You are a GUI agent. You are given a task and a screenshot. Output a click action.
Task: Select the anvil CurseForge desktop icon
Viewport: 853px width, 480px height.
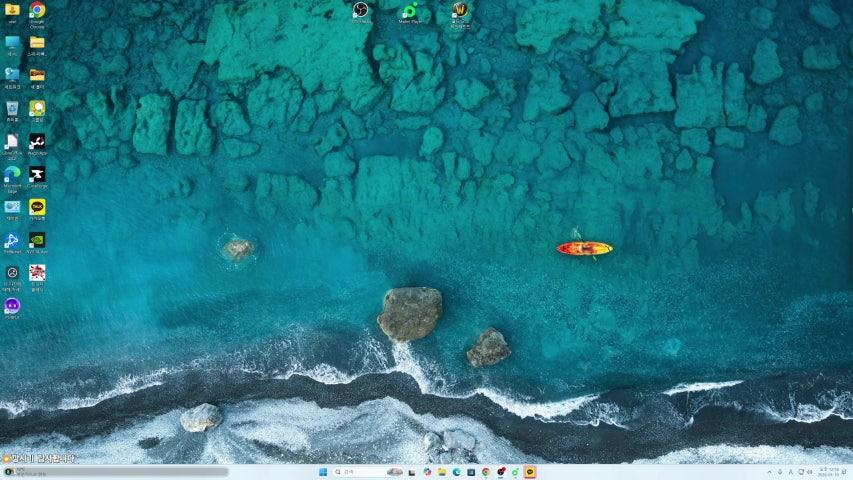[37, 174]
